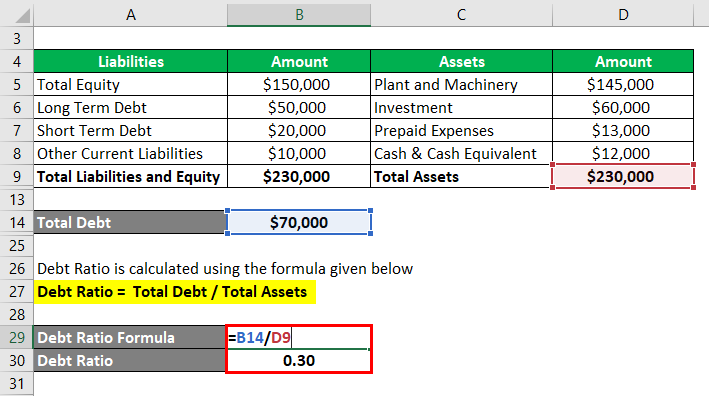Select the $230,000 total in column B
Viewport: 709px width, 396px height.
click(299, 176)
